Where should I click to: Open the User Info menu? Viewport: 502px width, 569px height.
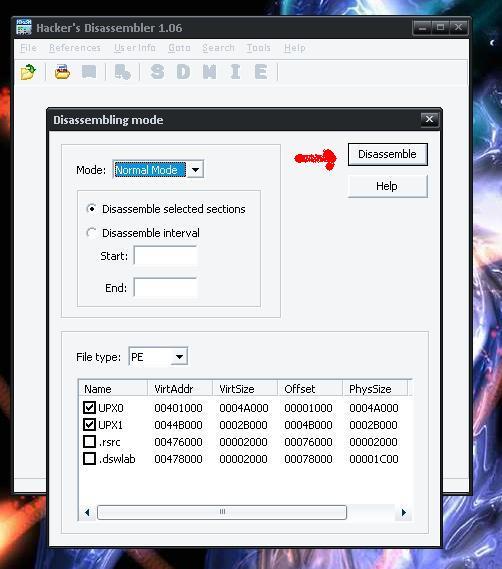tap(135, 48)
